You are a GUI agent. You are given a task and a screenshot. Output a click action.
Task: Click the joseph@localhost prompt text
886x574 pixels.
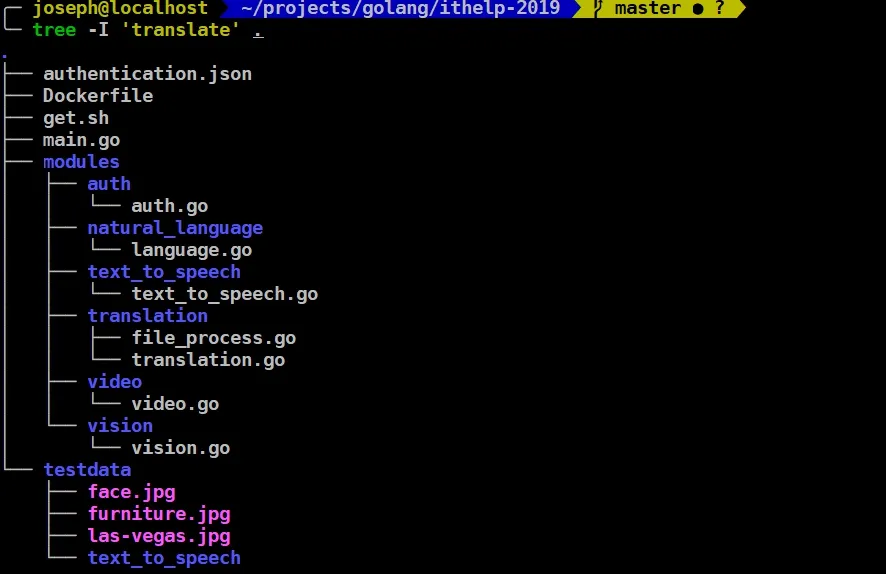[x=120, y=8]
